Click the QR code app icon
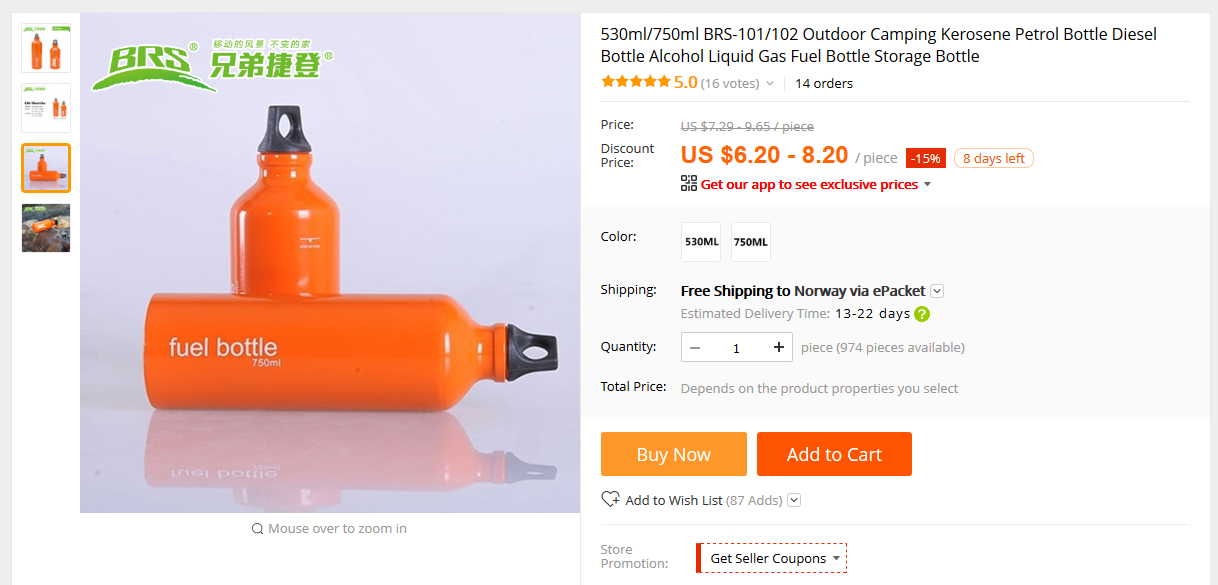Screen dimensions: 1218x585 pyautogui.click(x=688, y=183)
